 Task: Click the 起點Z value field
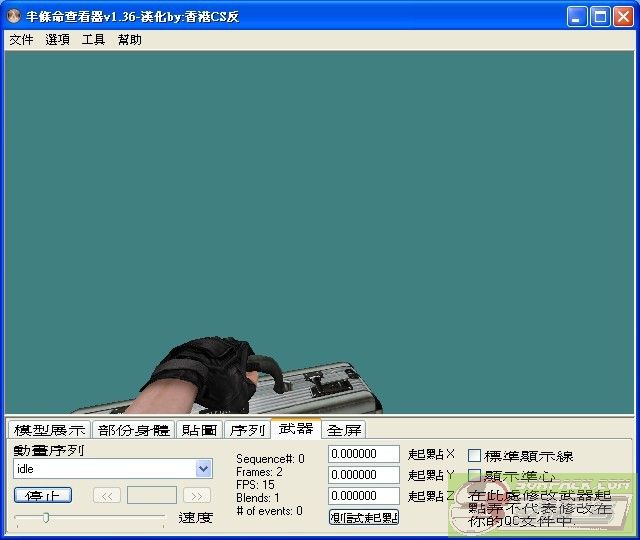pos(364,496)
